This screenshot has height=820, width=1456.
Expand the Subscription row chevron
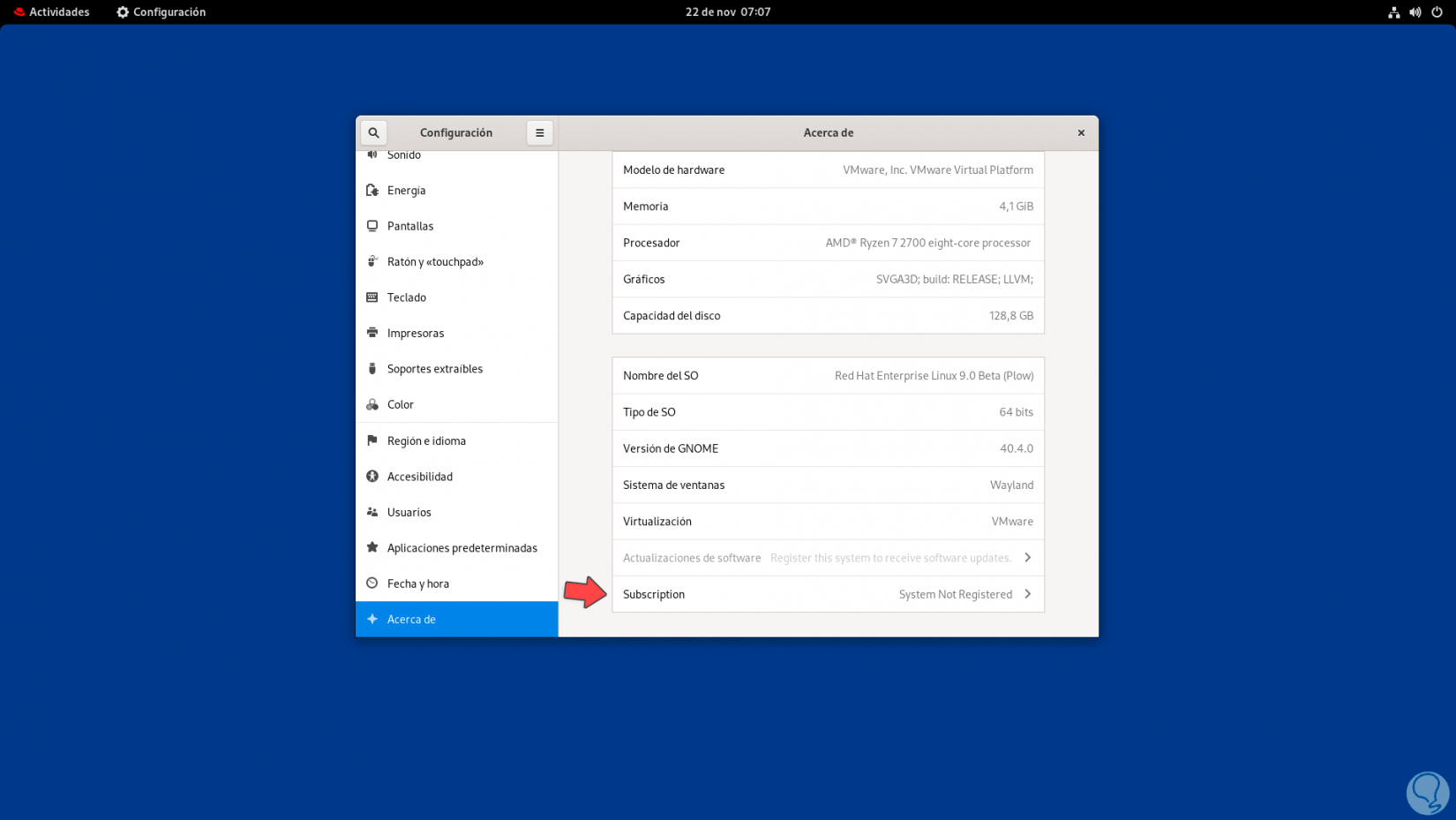pyautogui.click(x=1028, y=594)
